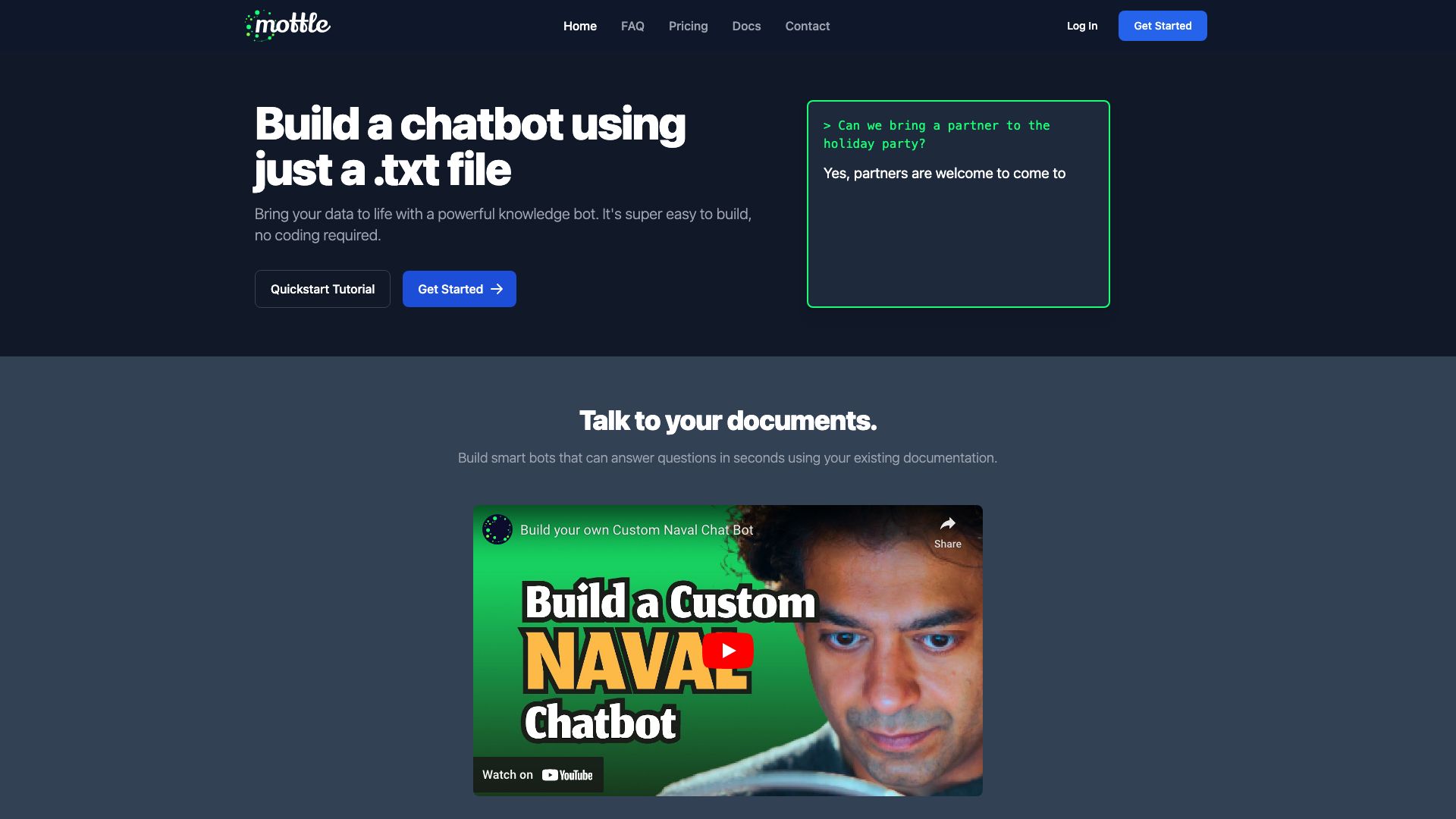The width and height of the screenshot is (1456, 819).
Task: Click the chatbot demo terminal box
Action: coord(958,204)
